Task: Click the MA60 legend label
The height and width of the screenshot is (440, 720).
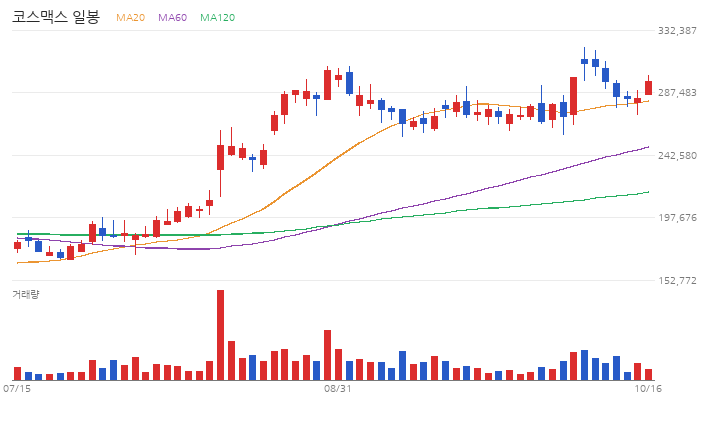Action: click(x=172, y=17)
